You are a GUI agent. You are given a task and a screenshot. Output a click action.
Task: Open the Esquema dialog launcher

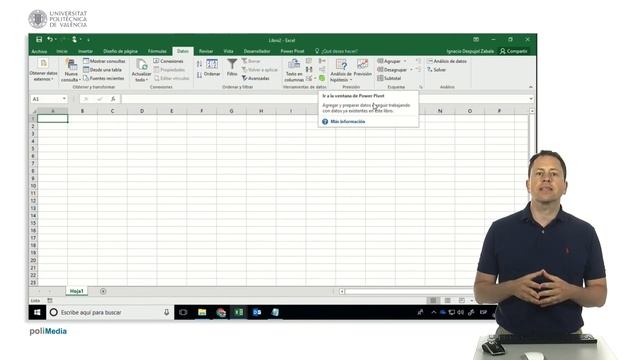421,87
